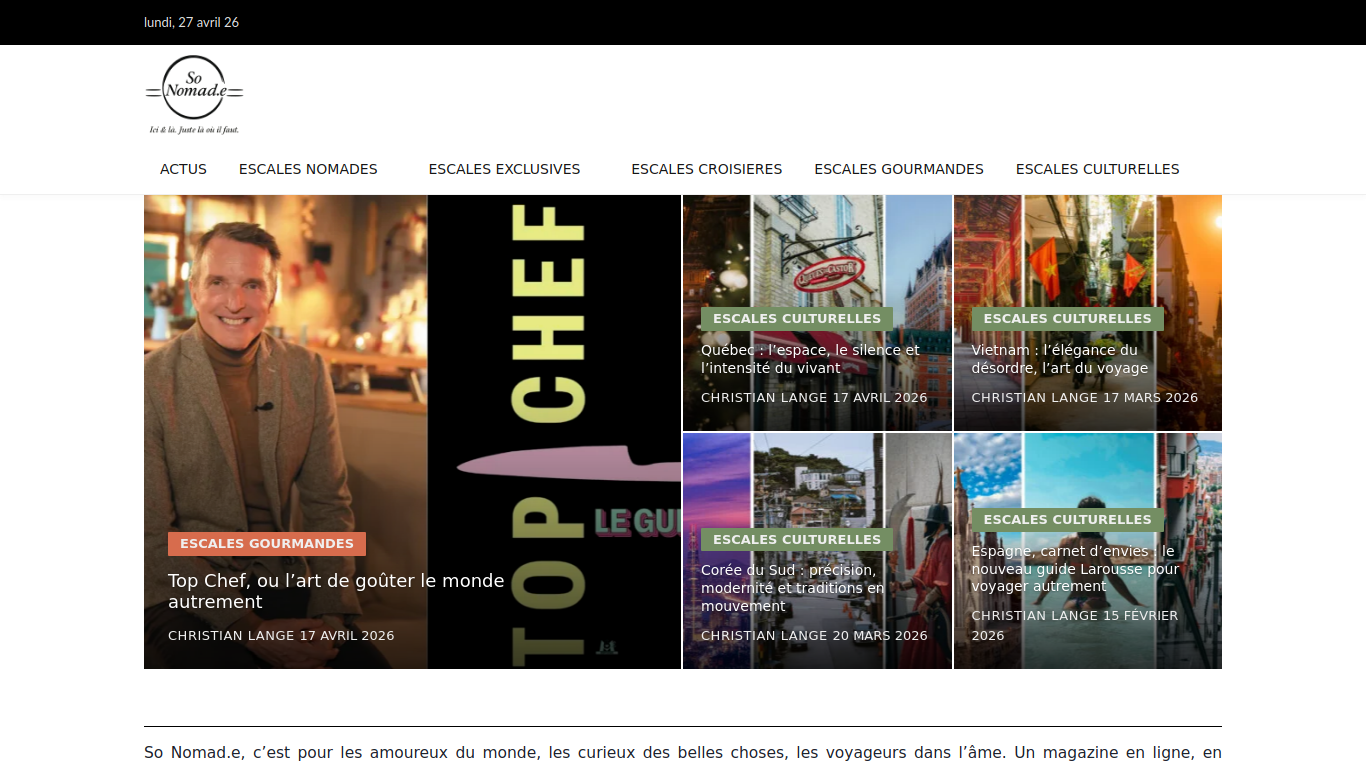
Task: Go to ESCALES EXCLUSIVES in the navigation
Action: [504, 169]
